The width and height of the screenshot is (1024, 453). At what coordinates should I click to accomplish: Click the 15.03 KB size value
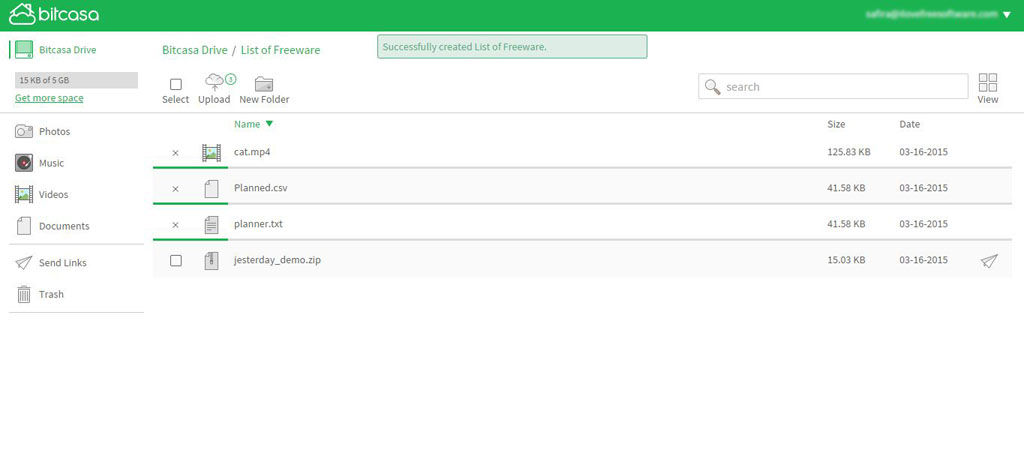coord(846,260)
